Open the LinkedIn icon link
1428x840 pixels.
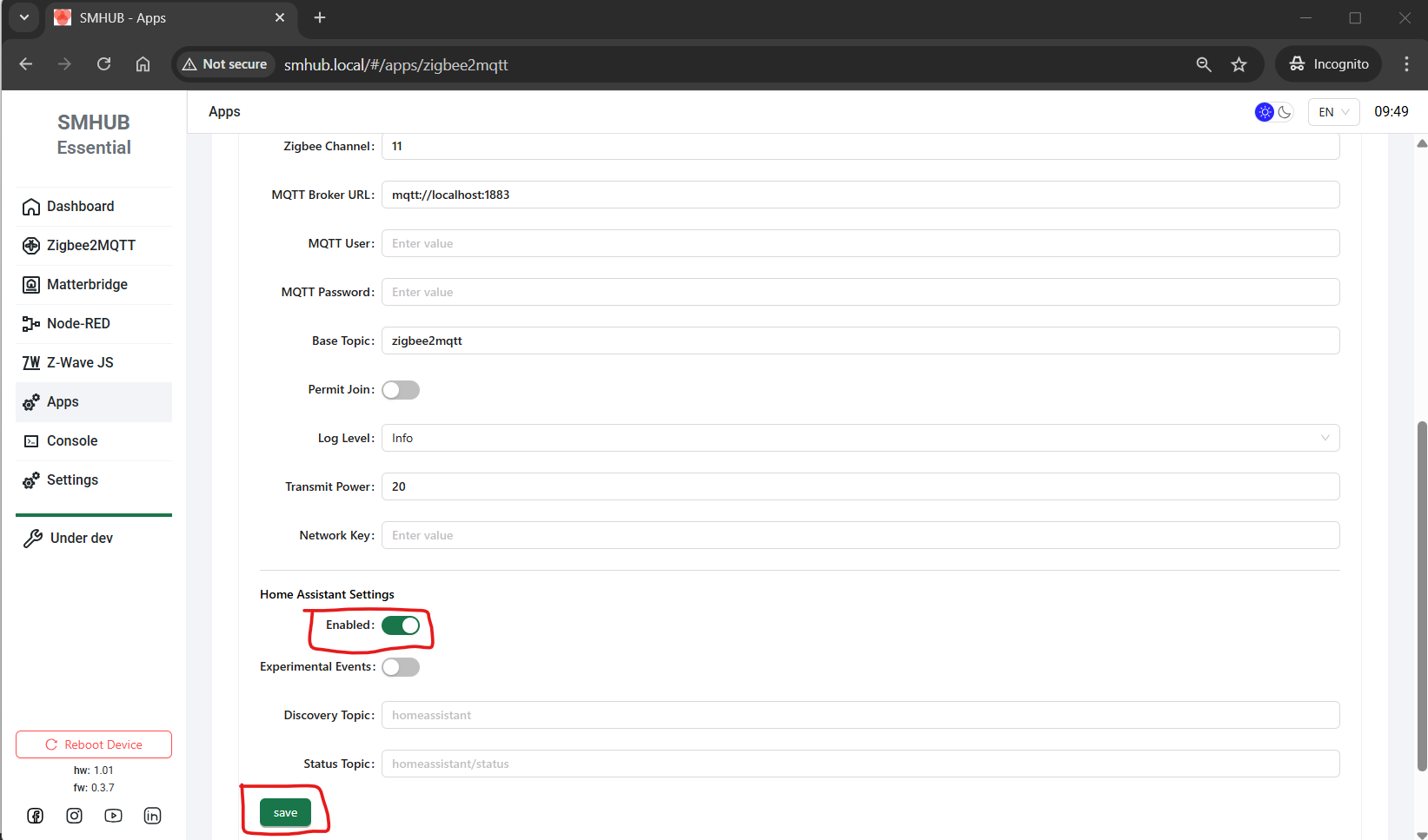(152, 816)
